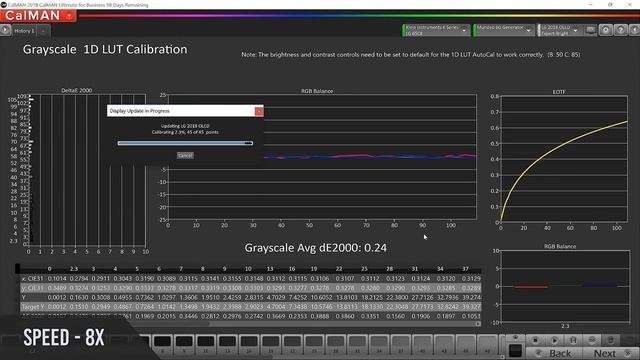The height and width of the screenshot is (360, 640).
Task: Switch to the History 1 tab
Action: click(24, 31)
